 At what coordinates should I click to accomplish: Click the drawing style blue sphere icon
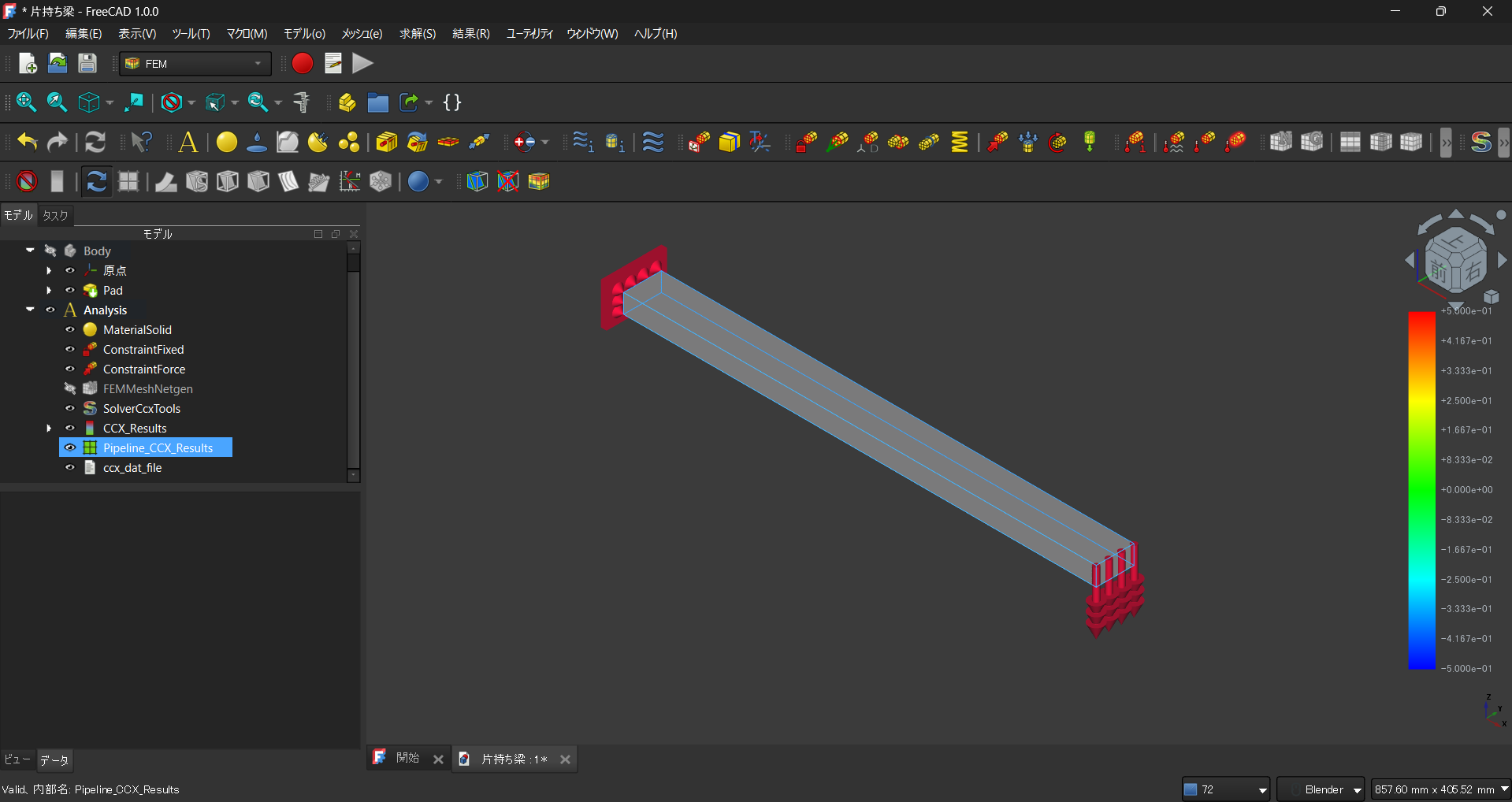tap(418, 182)
